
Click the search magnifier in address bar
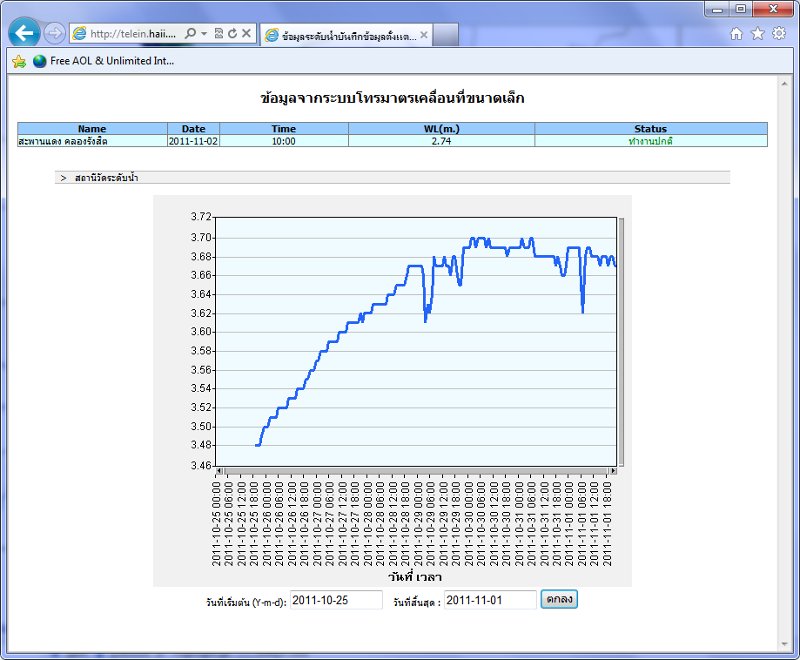tap(191, 33)
